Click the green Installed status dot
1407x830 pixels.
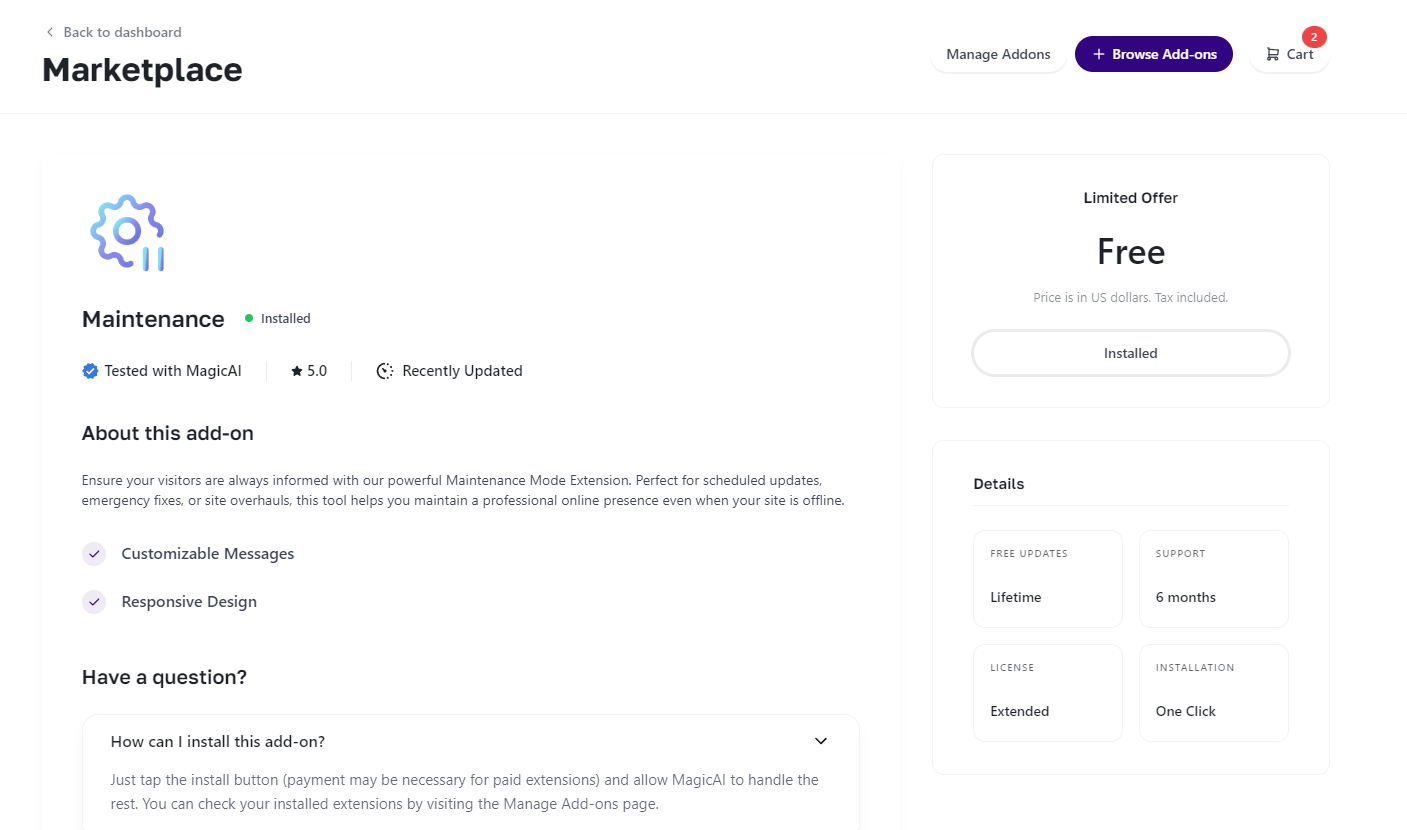pos(249,319)
